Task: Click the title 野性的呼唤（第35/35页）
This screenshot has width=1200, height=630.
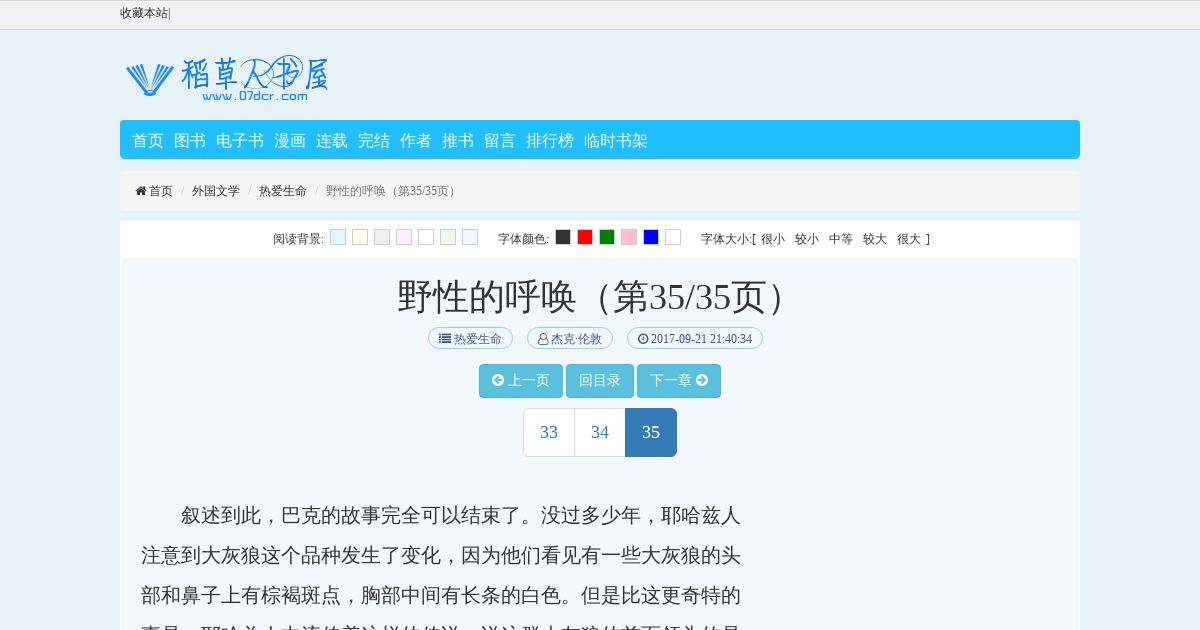Action: pos(600,297)
